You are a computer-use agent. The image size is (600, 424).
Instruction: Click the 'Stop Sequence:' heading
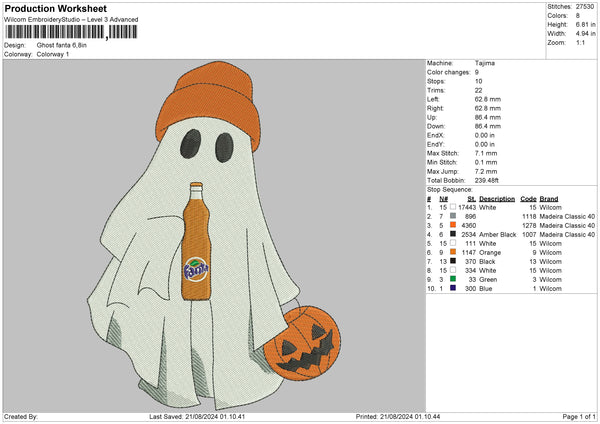pos(450,190)
